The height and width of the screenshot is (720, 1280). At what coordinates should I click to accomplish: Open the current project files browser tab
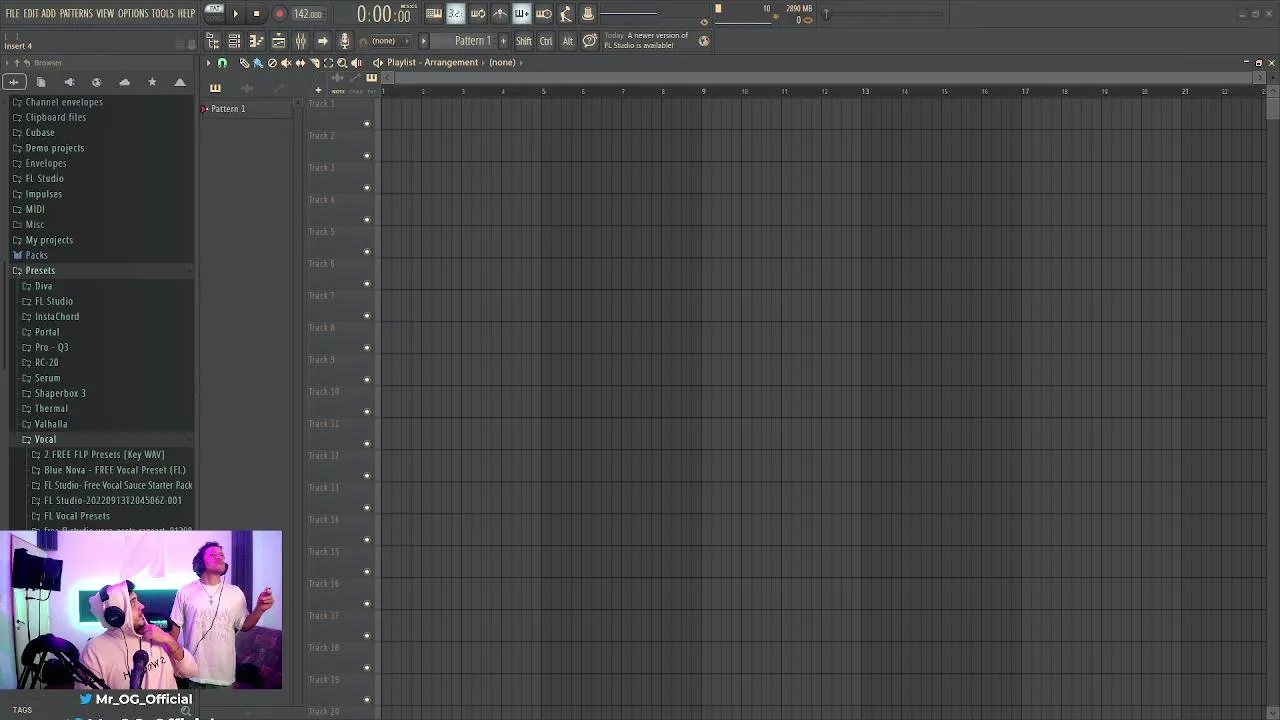(41, 82)
